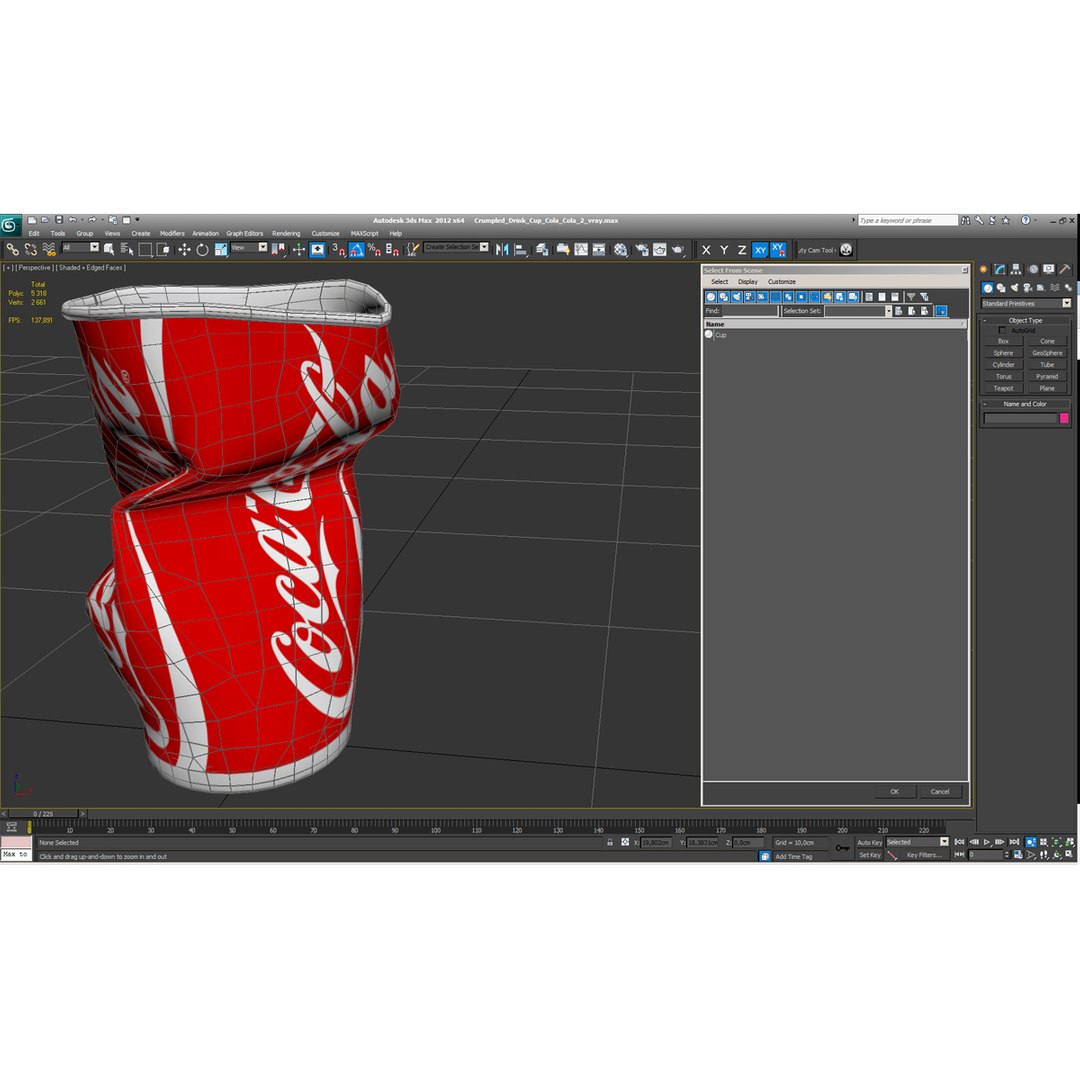Click the 3ds Max application logo button

tap(10, 225)
